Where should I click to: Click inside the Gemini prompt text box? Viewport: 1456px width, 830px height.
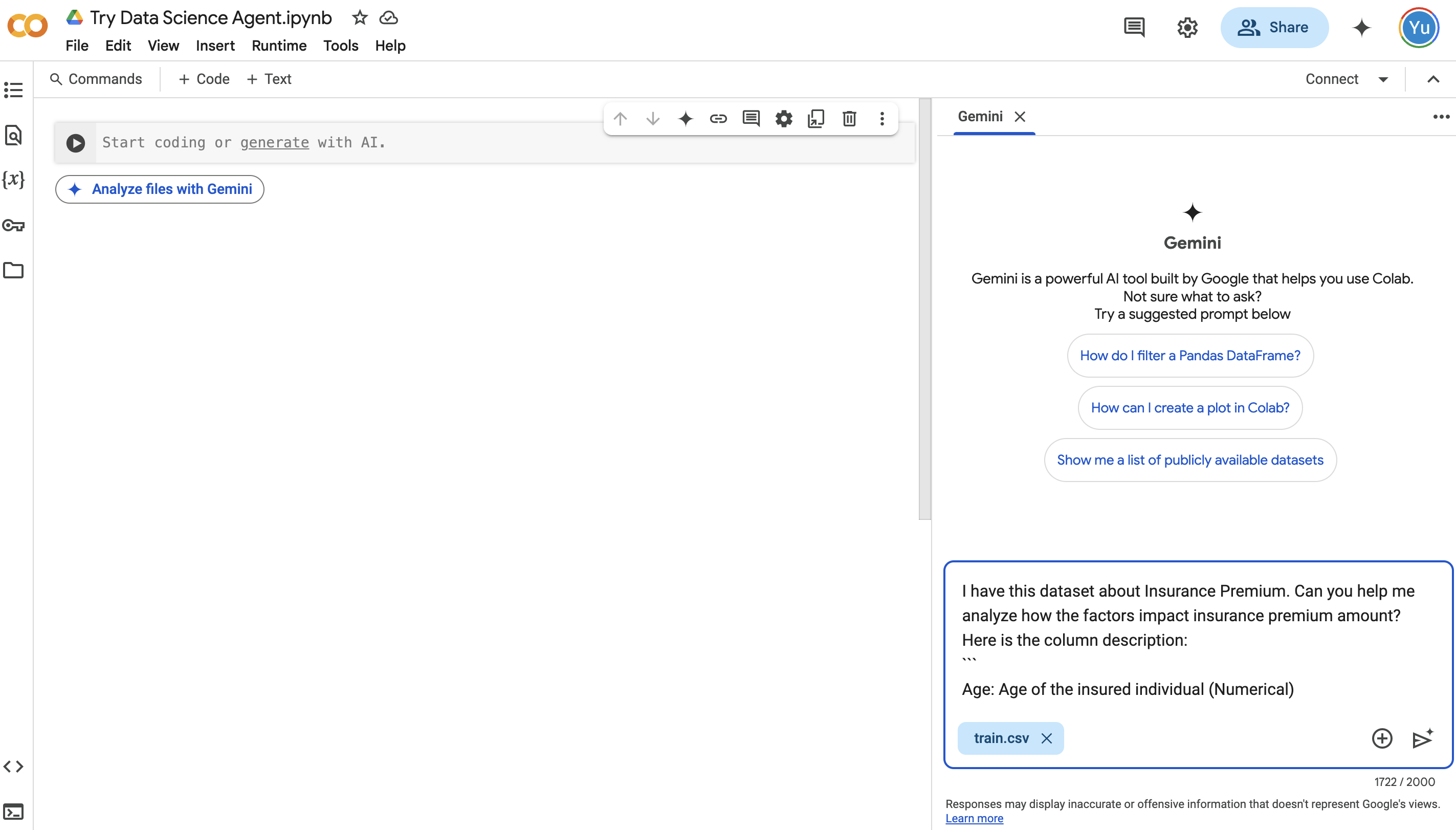tap(1198, 640)
